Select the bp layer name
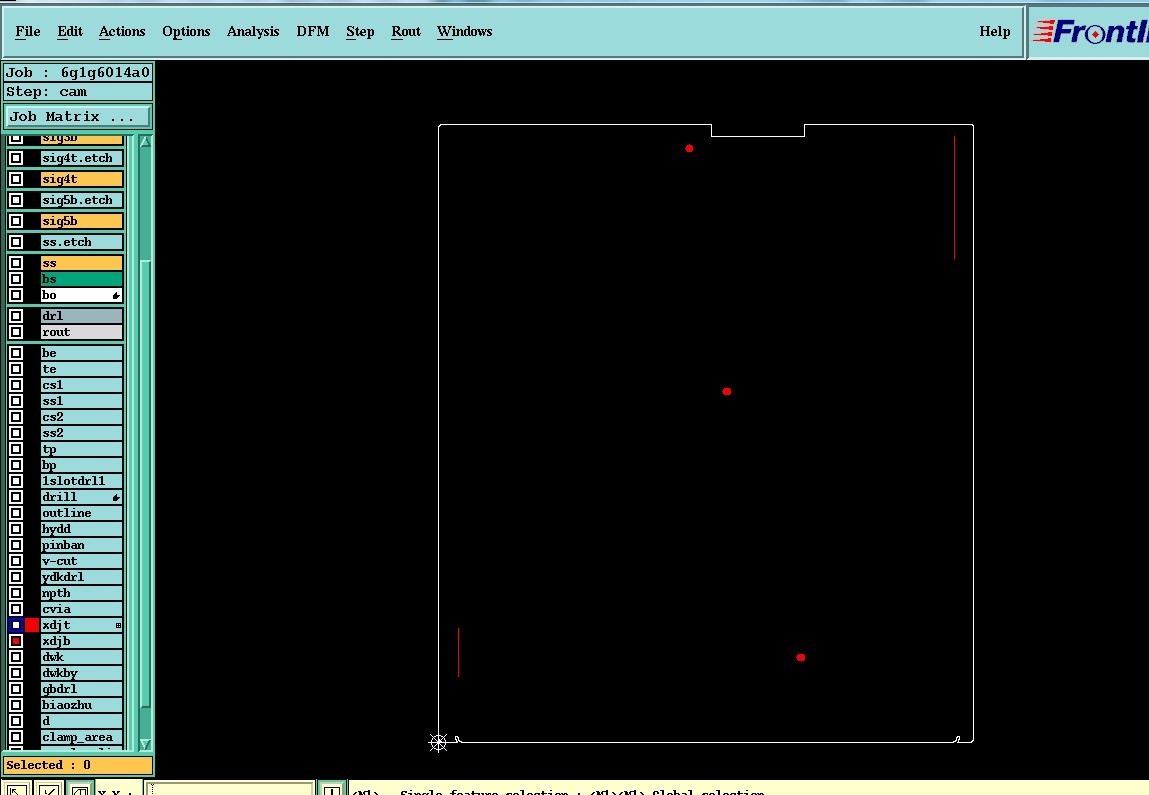The image size is (1149, 795). pos(81,465)
